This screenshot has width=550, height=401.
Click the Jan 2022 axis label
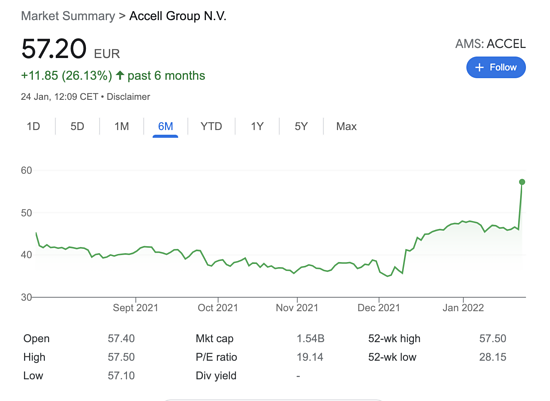(x=463, y=308)
